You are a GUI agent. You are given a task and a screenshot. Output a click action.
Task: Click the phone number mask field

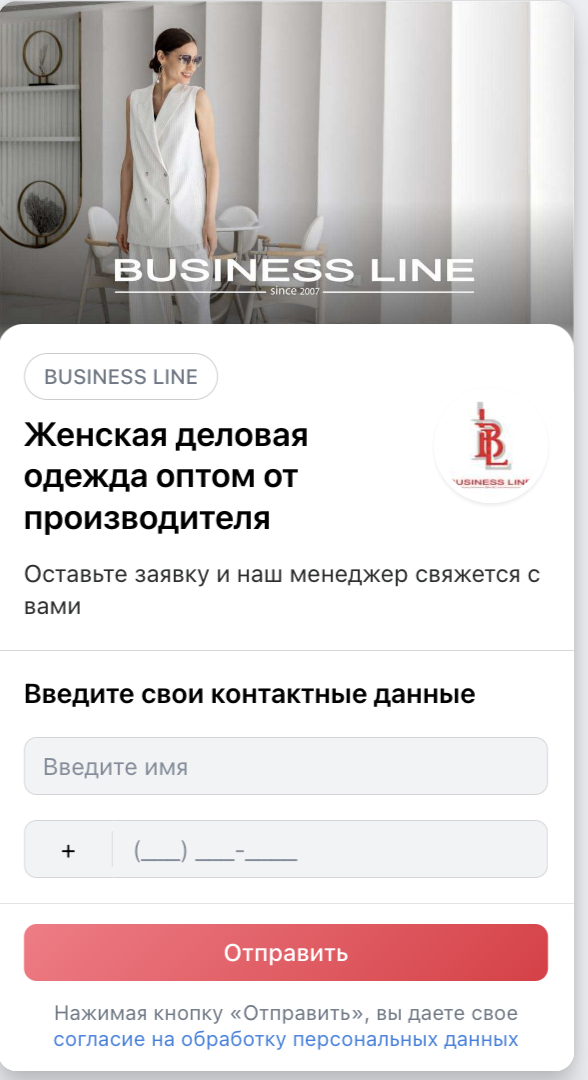(330, 850)
